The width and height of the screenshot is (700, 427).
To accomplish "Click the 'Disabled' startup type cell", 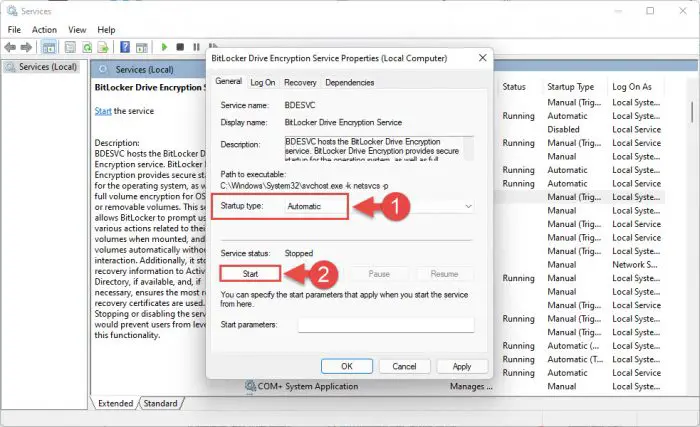I will click(x=563, y=130).
